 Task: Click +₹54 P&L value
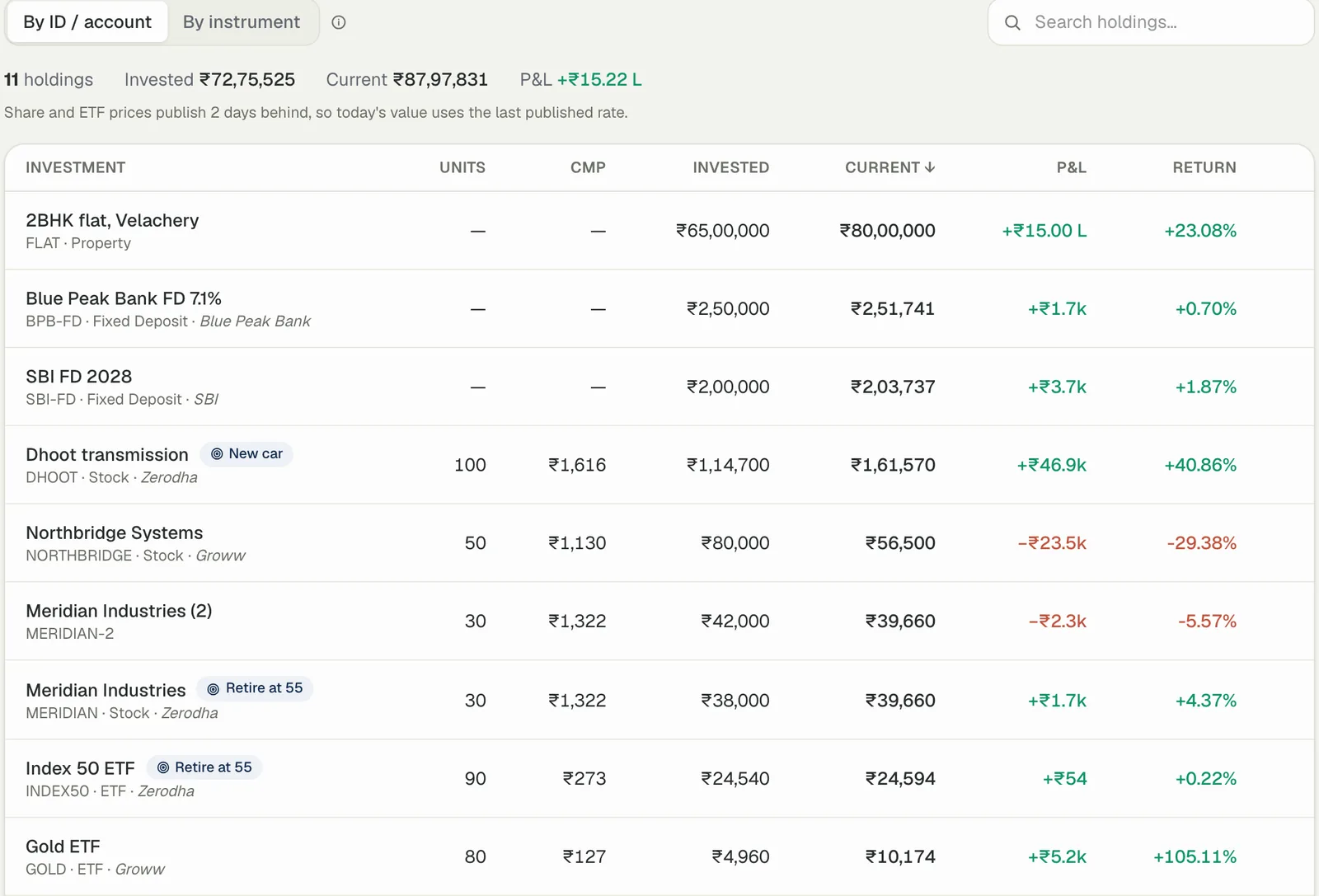(1065, 779)
